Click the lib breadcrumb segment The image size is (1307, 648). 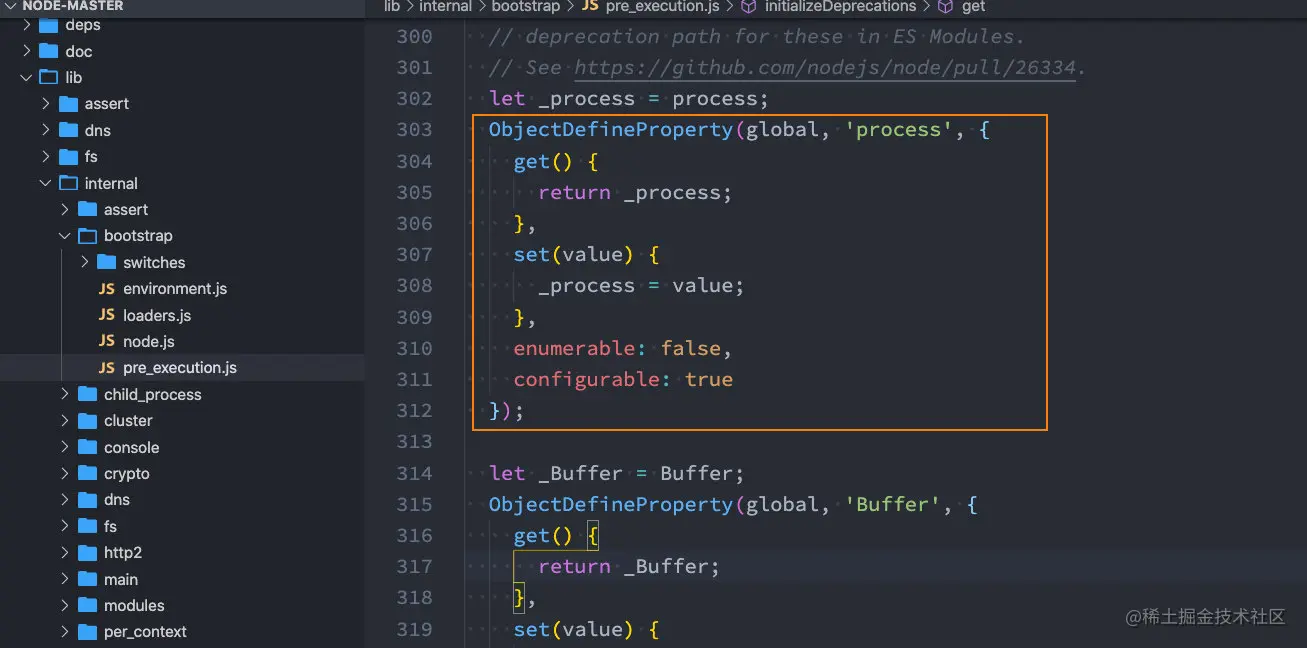point(392,6)
